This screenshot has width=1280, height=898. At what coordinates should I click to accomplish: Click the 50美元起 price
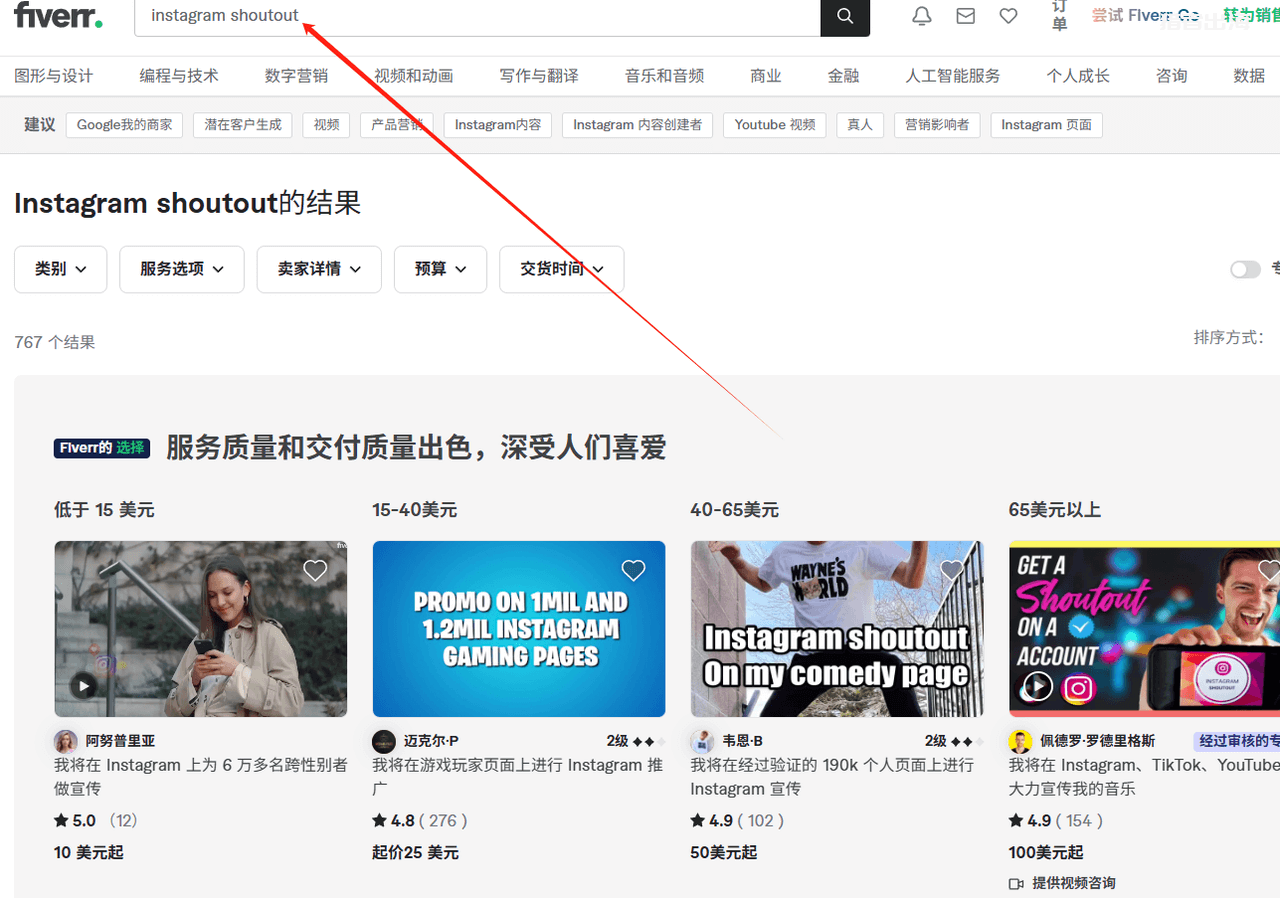click(x=724, y=853)
